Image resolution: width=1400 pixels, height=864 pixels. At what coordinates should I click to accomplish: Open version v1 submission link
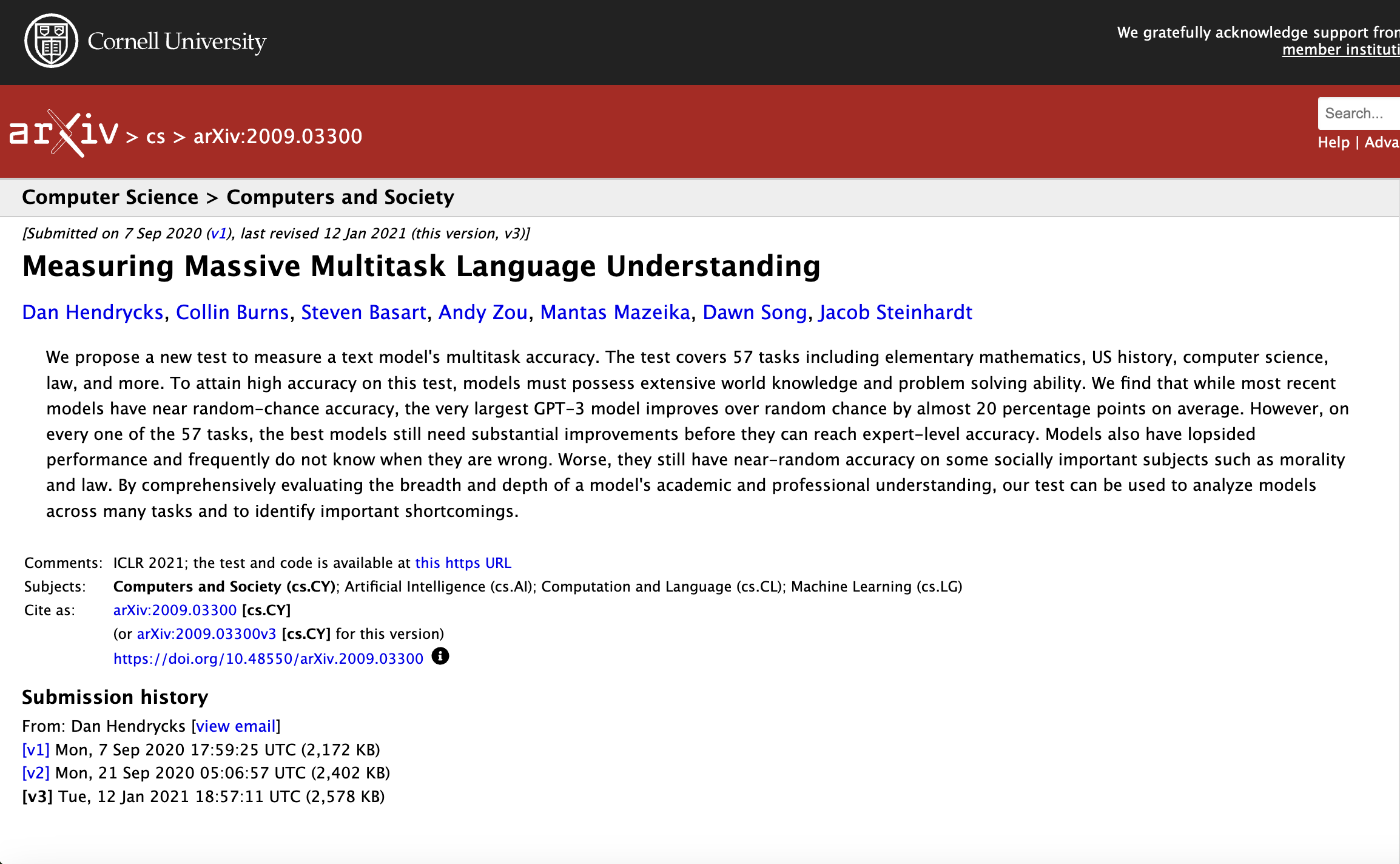pos(35,749)
